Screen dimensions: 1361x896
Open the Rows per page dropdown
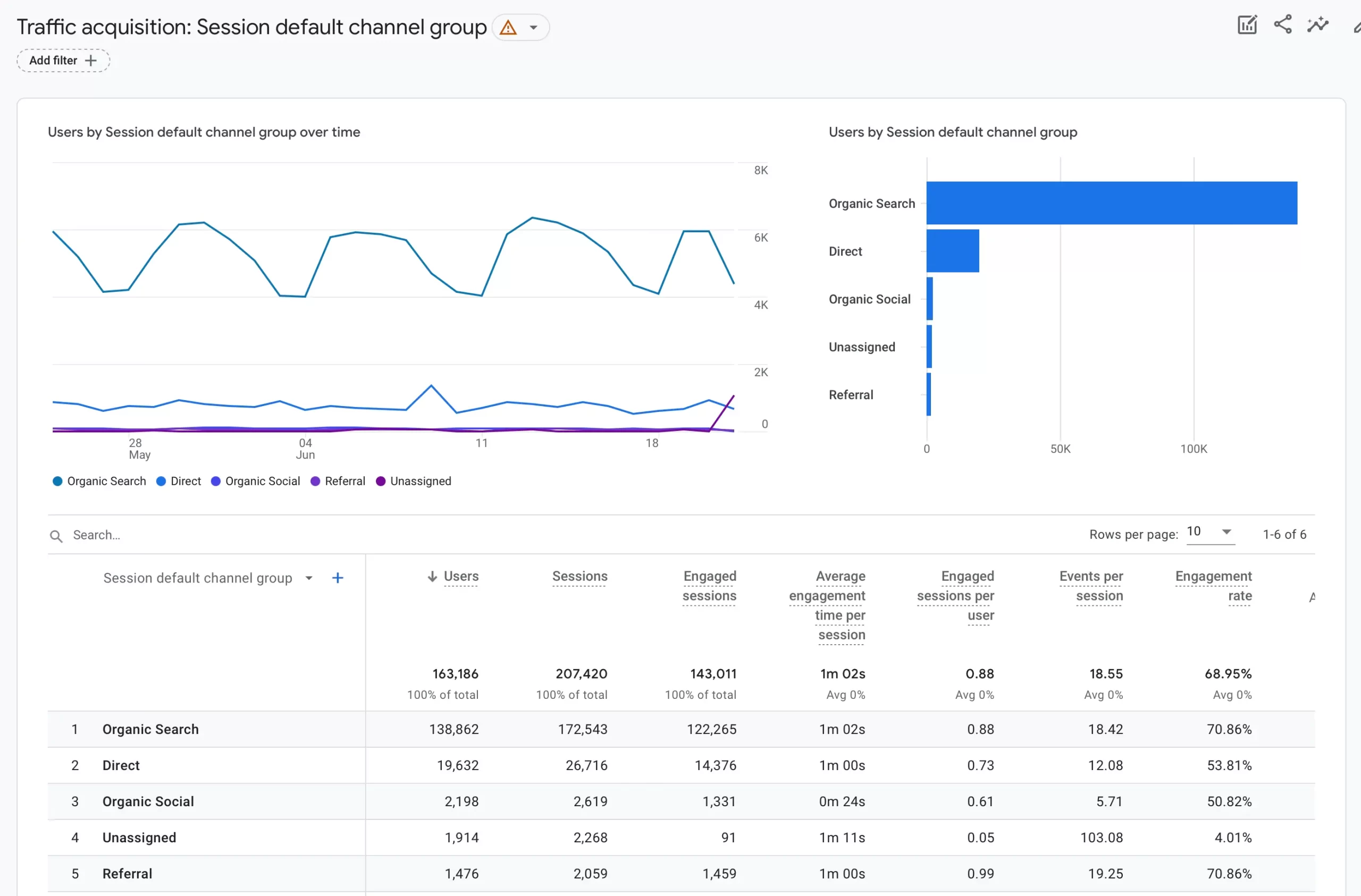pos(1210,532)
